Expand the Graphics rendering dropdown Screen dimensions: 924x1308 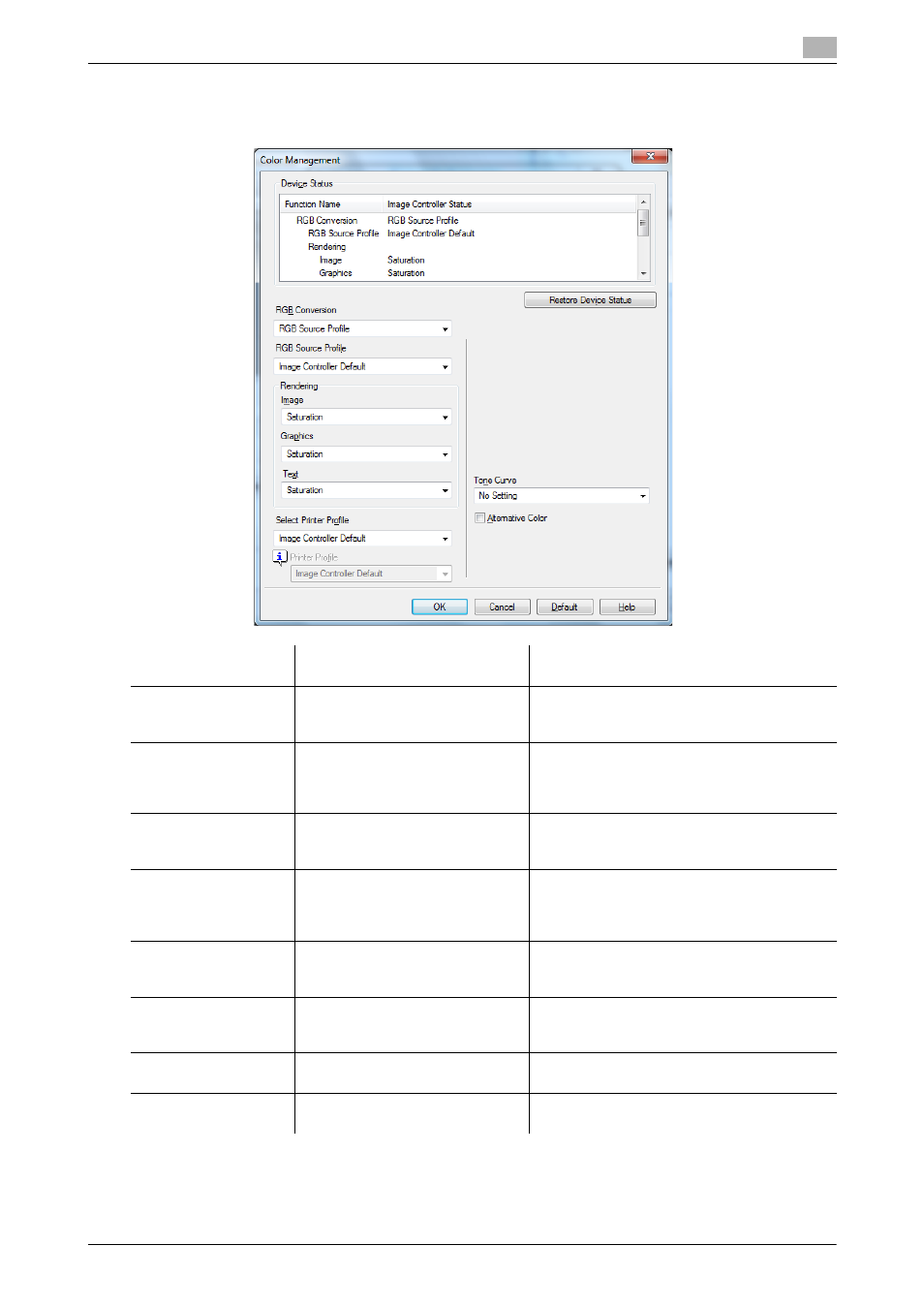[366, 454]
